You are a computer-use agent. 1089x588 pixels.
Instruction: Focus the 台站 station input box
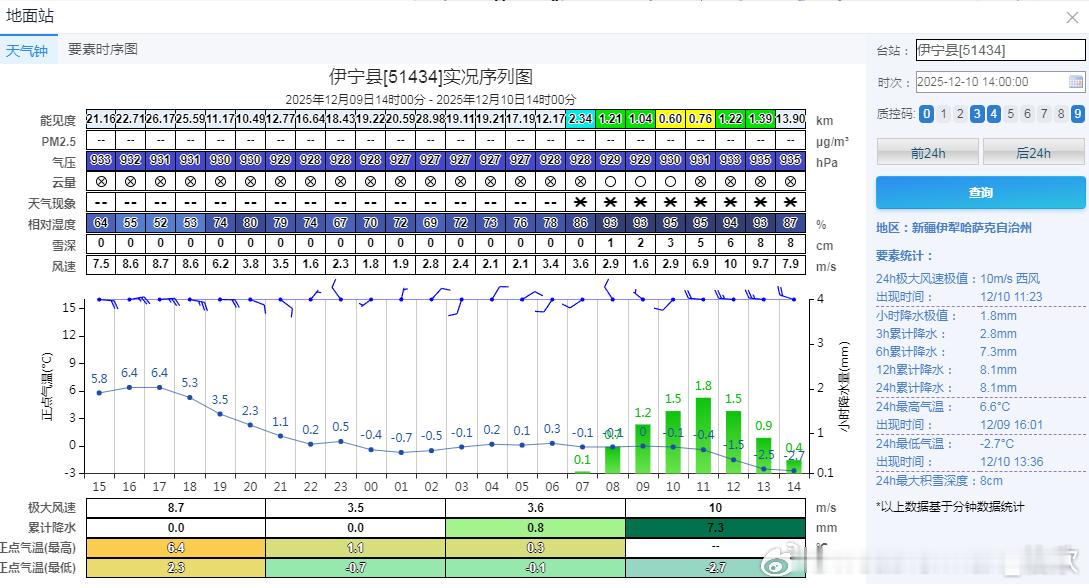[x=1000, y=50]
